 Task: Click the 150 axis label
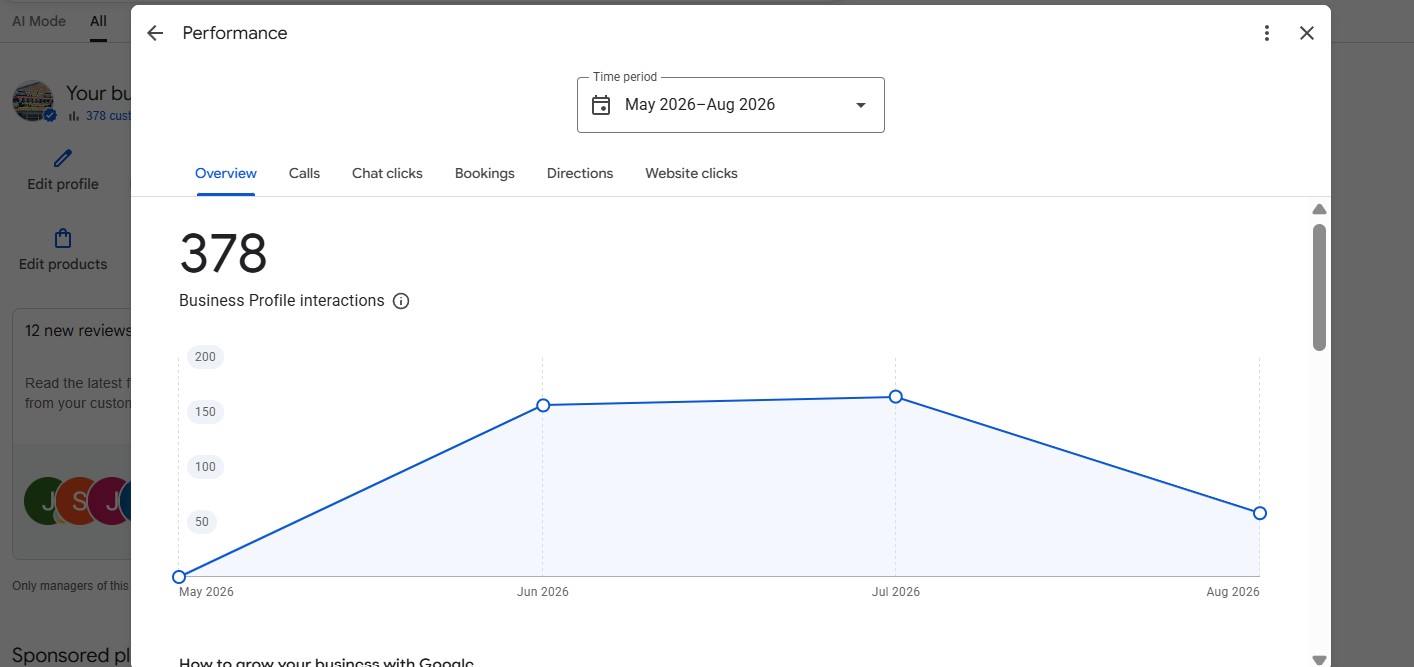pos(205,412)
